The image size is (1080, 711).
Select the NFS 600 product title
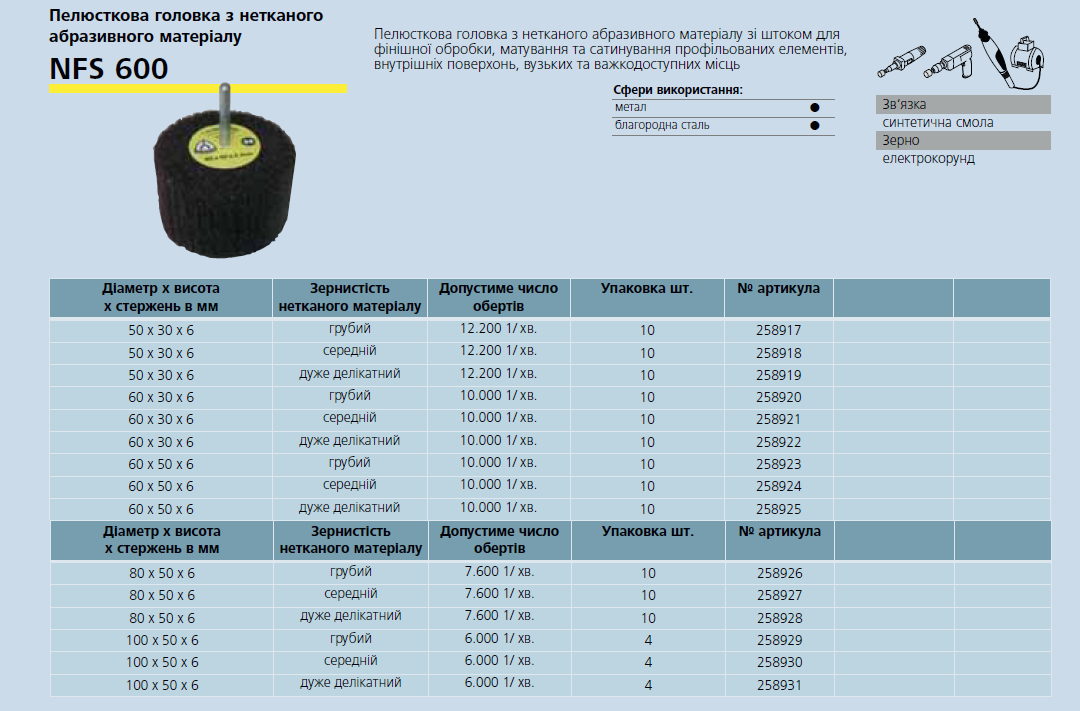(109, 69)
